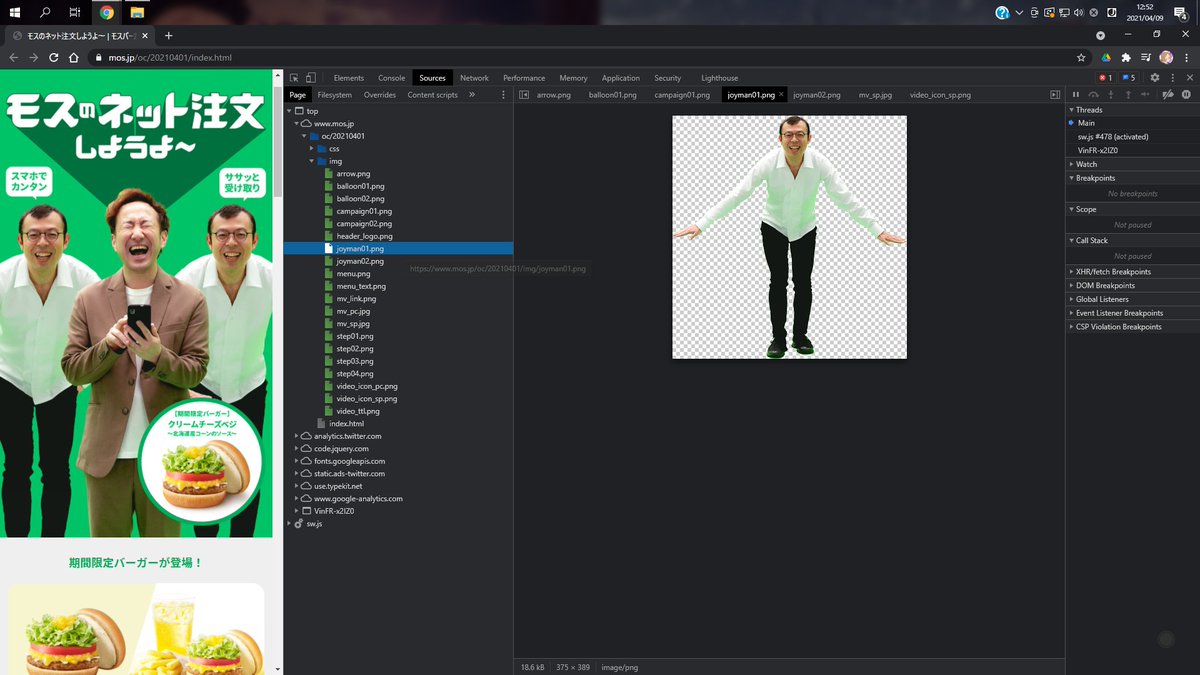Viewport: 1200px width, 675px height.
Task: Toggle pause on exceptions button
Action: pos(1186,95)
